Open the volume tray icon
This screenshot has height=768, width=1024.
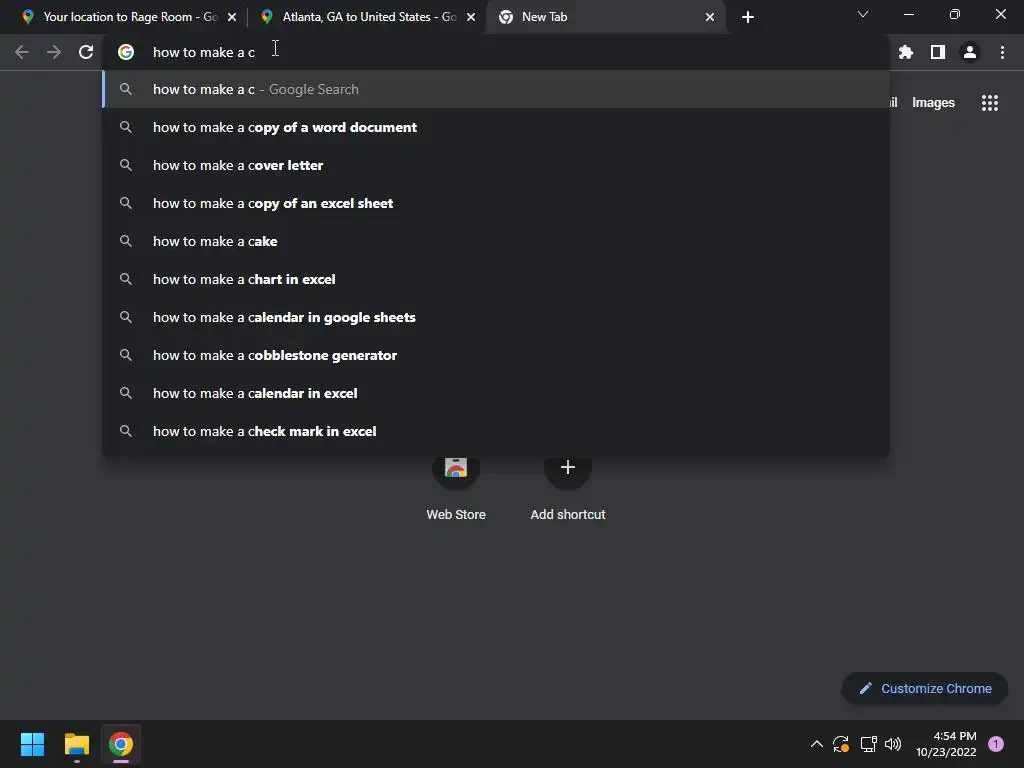click(x=893, y=744)
